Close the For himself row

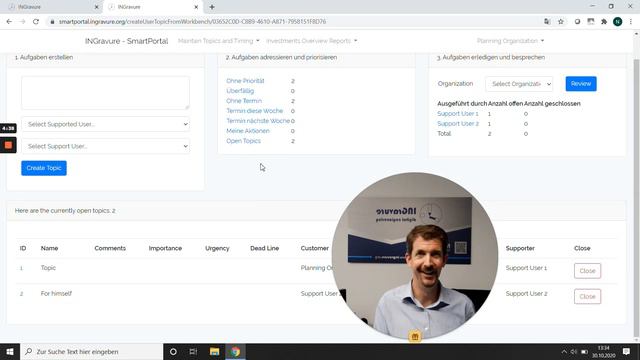point(587,296)
